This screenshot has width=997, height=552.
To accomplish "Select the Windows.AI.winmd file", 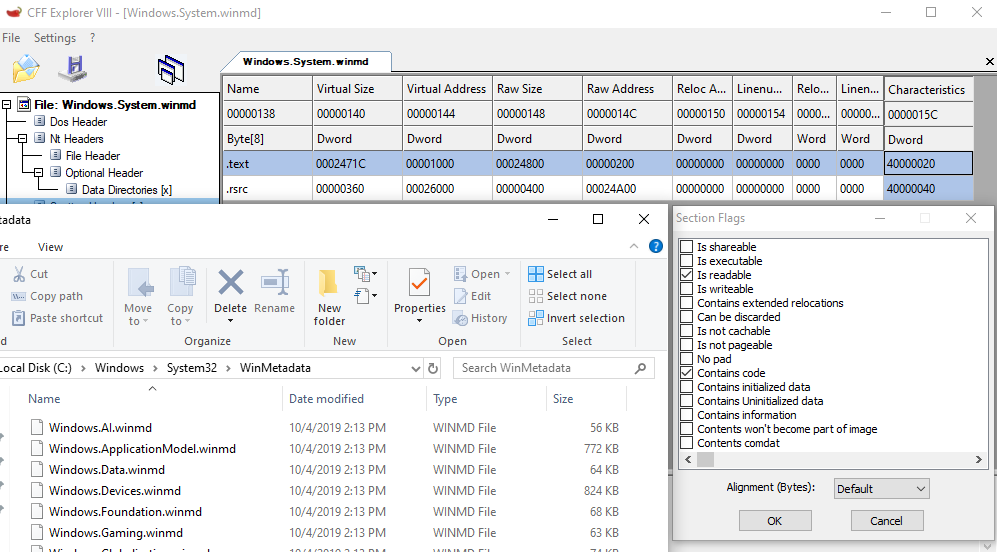I will click(x=100, y=427).
